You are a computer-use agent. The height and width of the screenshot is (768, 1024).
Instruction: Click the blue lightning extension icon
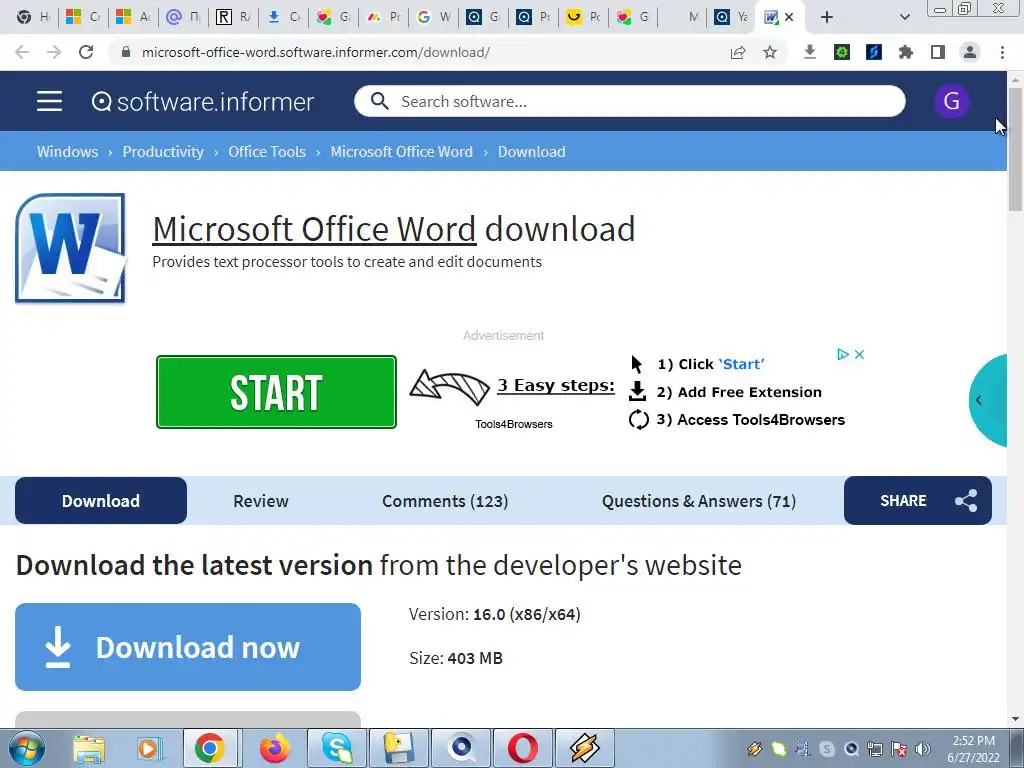pos(874,52)
